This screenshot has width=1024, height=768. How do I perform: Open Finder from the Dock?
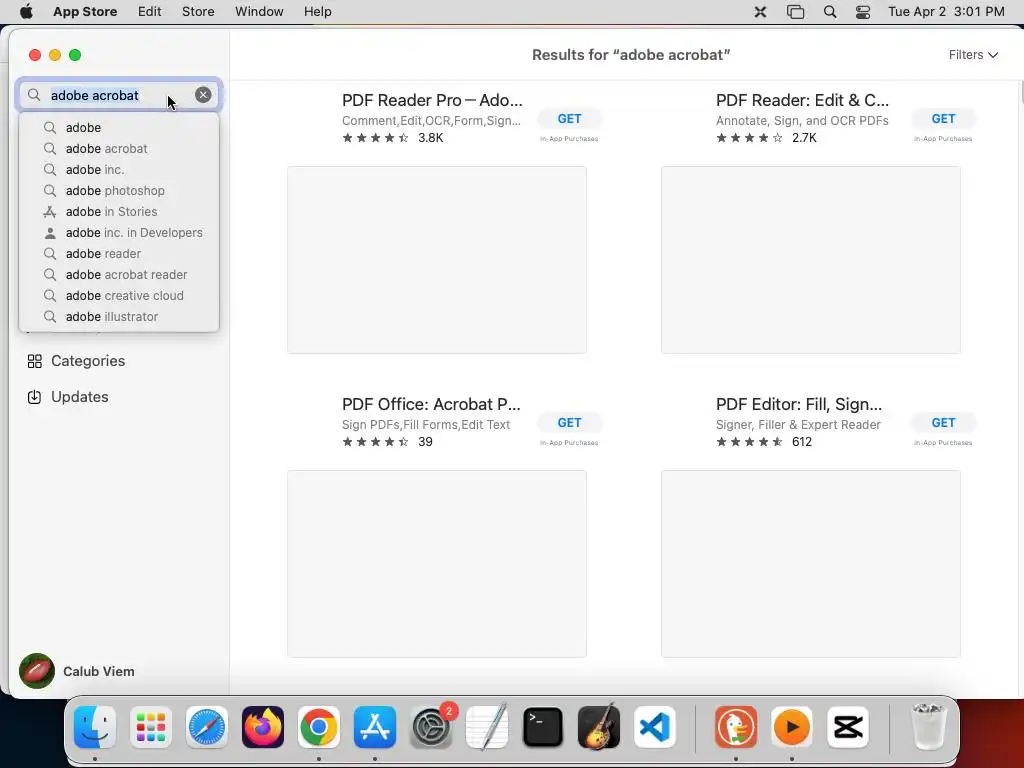(95, 727)
